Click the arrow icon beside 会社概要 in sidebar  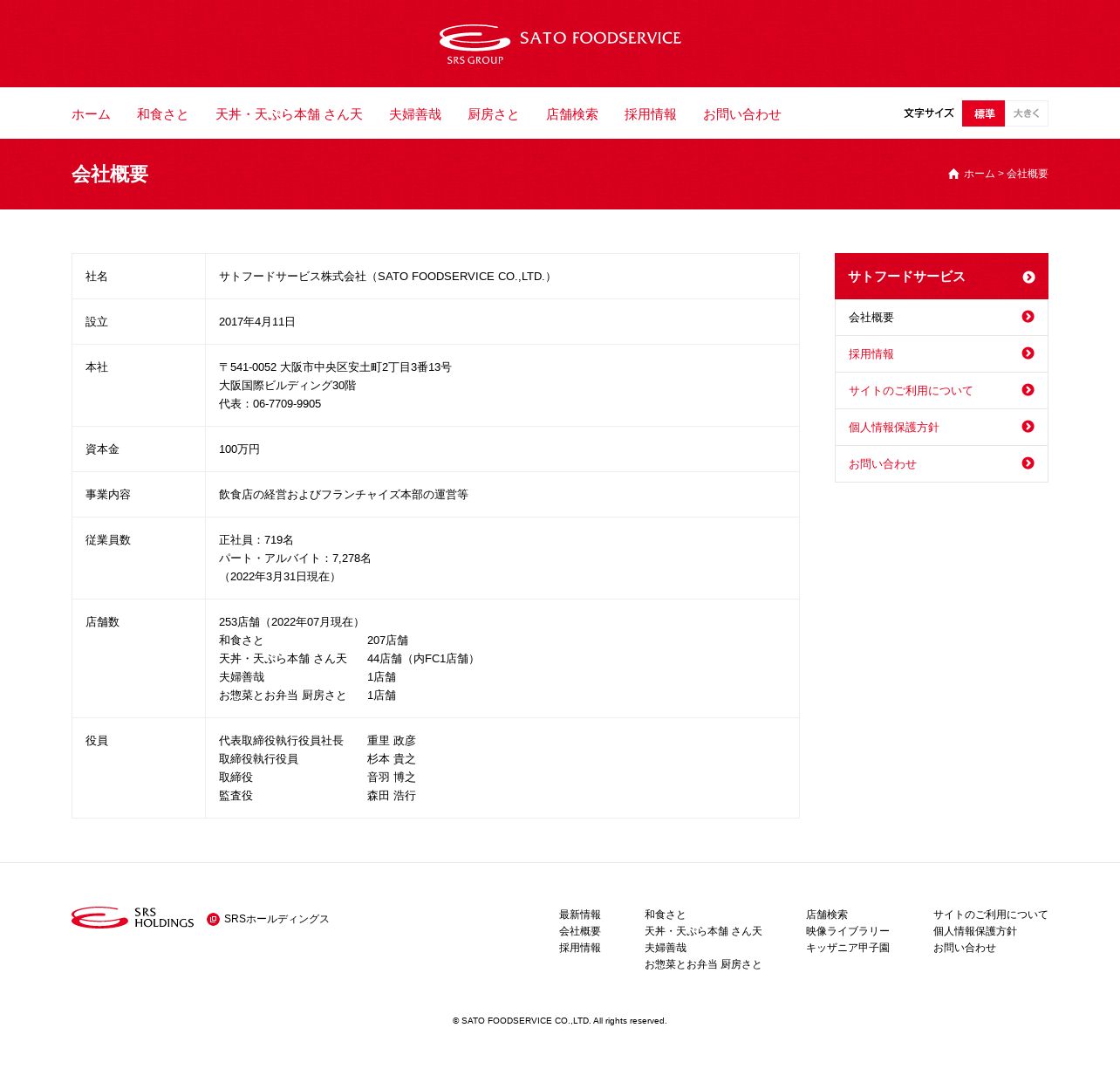pos(1028,317)
